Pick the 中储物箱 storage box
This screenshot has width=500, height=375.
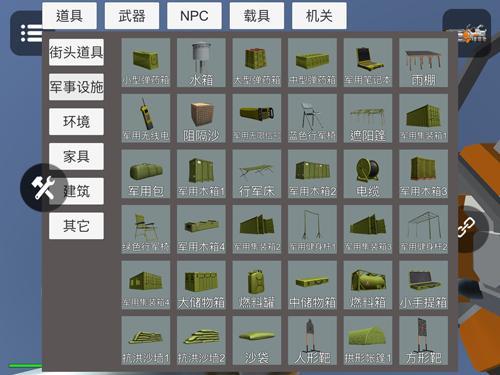point(312,285)
